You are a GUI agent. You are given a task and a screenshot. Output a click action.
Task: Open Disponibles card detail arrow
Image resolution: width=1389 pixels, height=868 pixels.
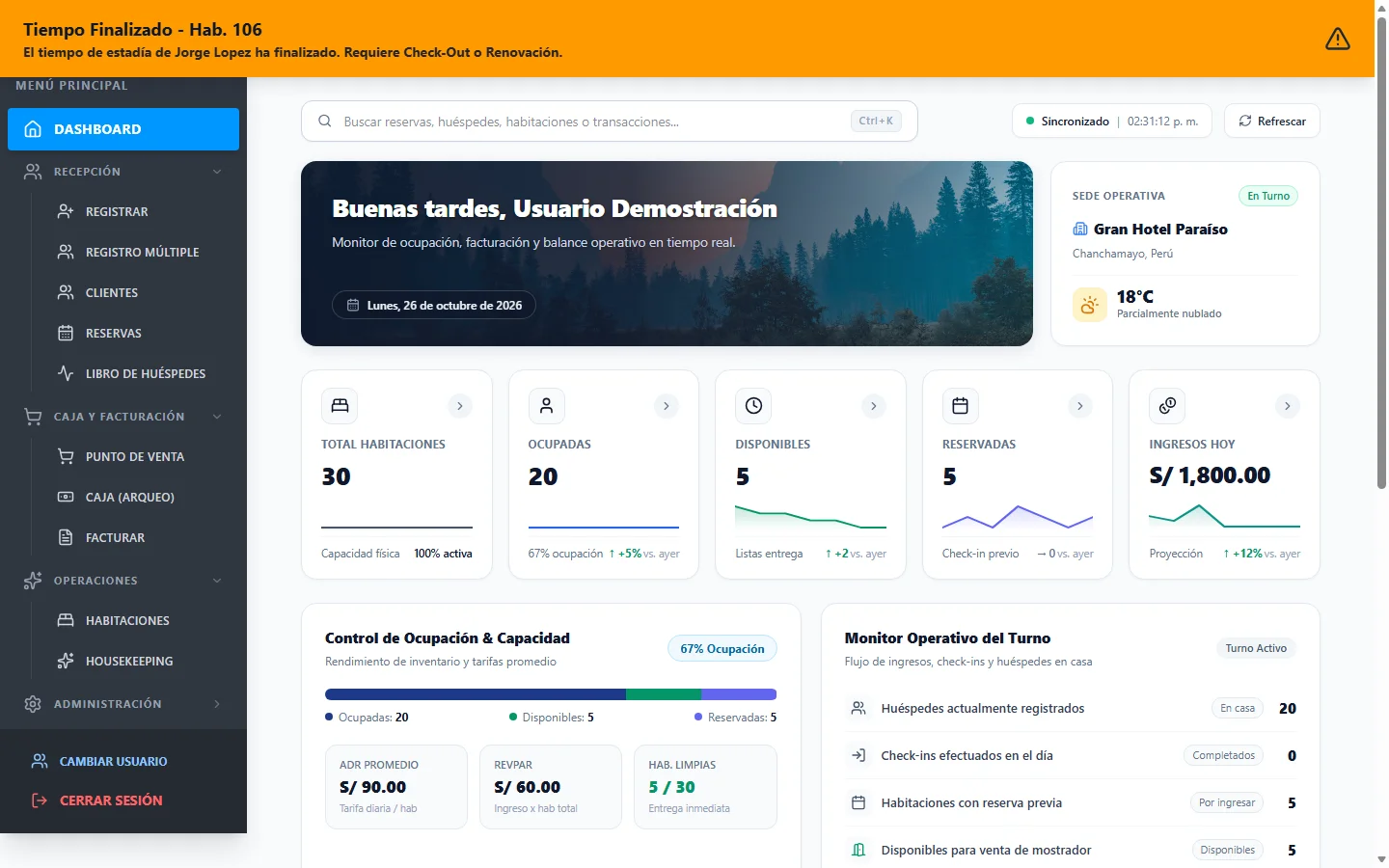pos(874,406)
